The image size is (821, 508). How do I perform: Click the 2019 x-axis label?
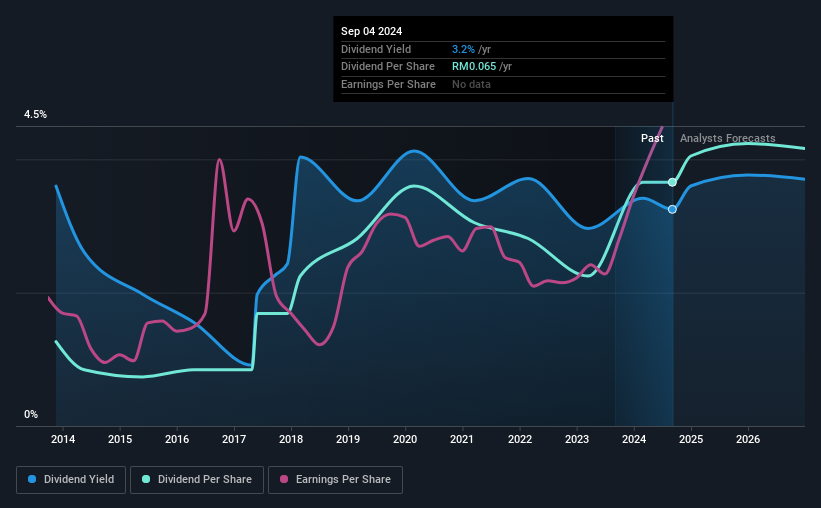pyautogui.click(x=348, y=439)
